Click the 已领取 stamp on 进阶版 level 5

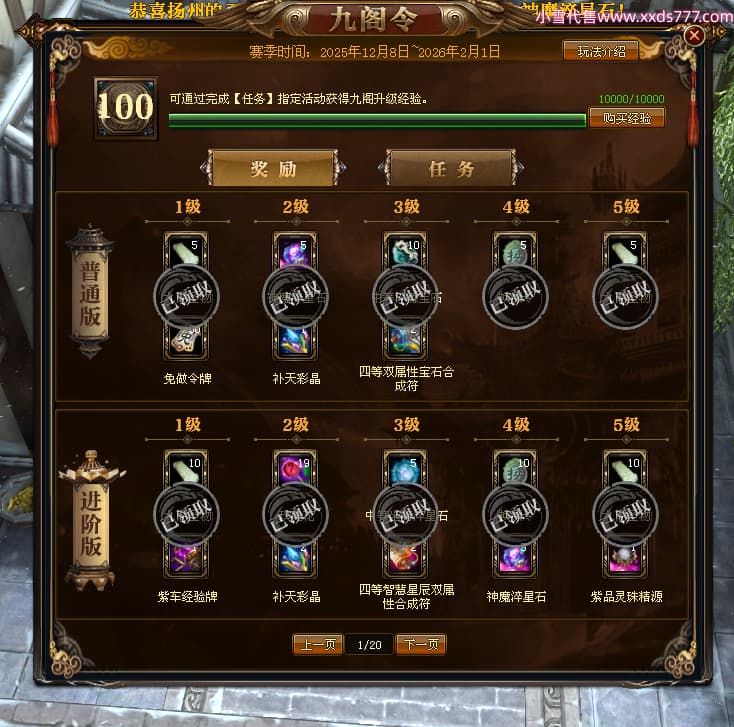pyautogui.click(x=625, y=515)
